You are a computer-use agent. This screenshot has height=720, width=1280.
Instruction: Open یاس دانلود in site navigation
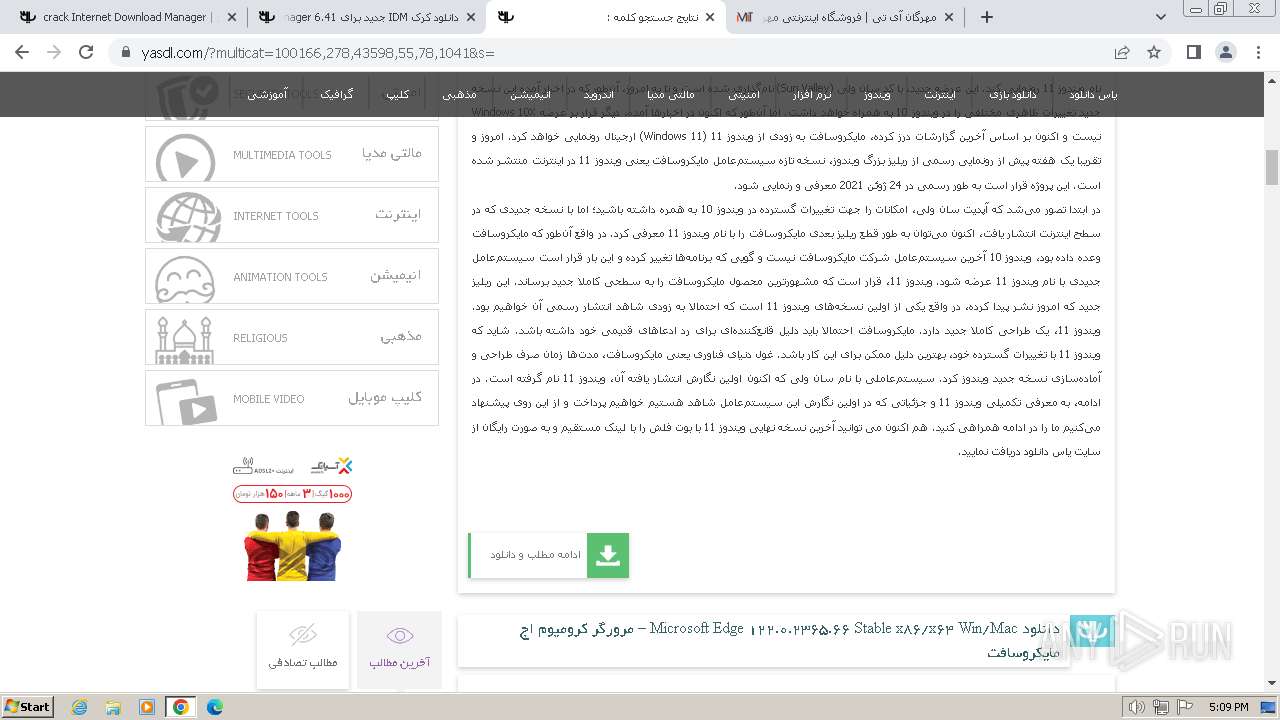(x=1093, y=94)
